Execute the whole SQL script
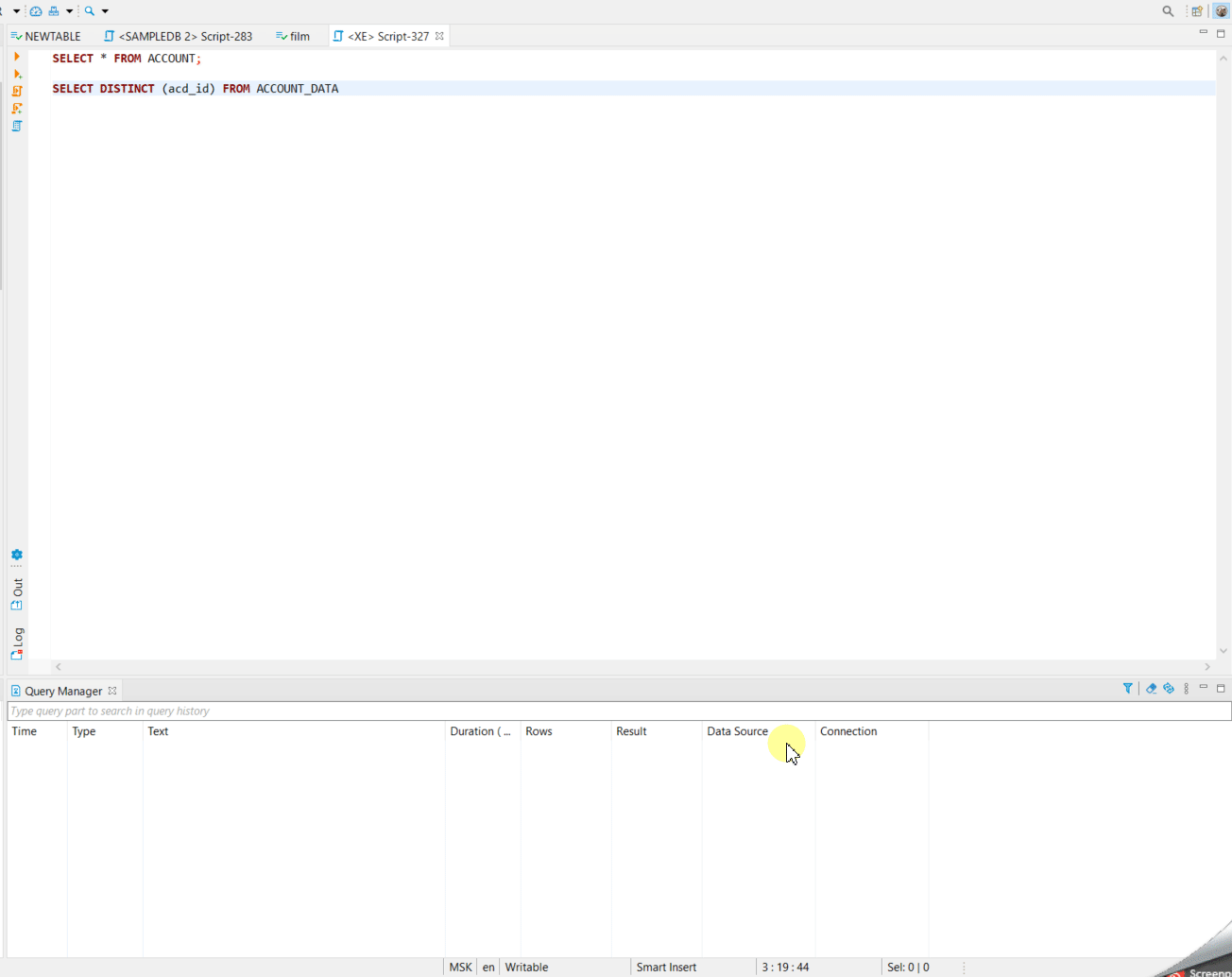The width and height of the screenshot is (1232, 977). click(17, 91)
